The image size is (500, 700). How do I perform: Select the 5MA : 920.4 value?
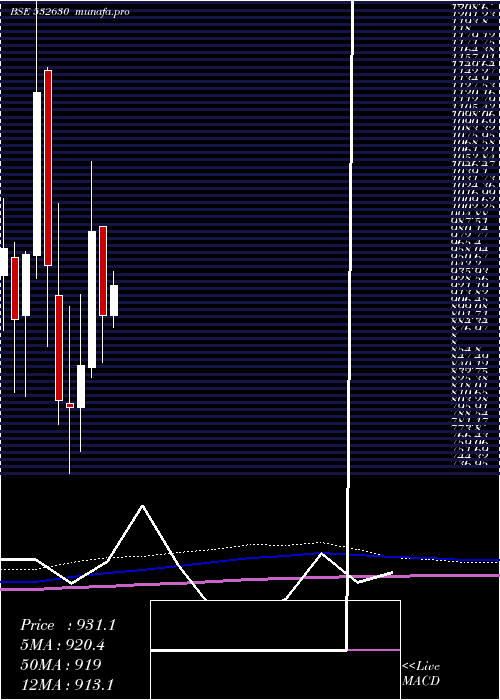click(65, 645)
